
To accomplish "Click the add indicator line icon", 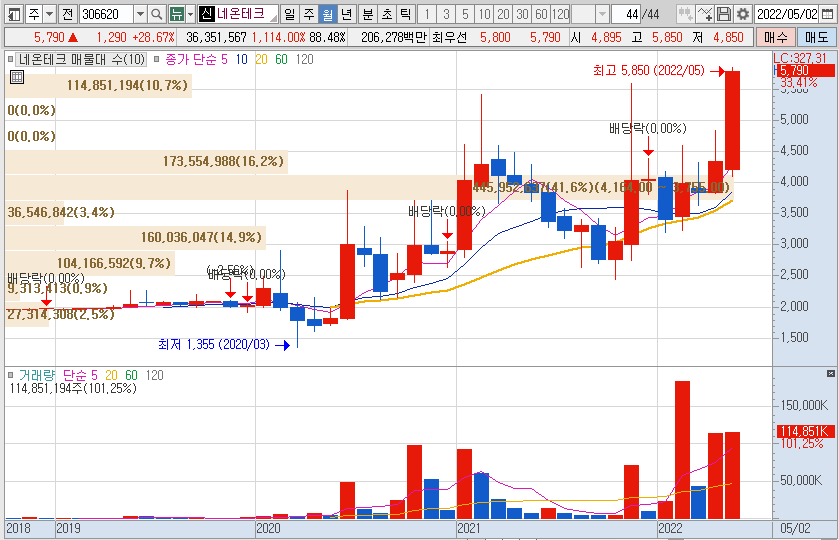I will 704,14.
